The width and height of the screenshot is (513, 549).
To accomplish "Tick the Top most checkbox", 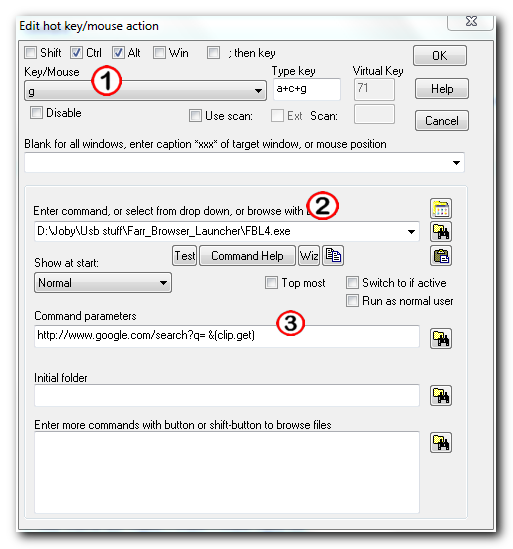I will click(271, 283).
